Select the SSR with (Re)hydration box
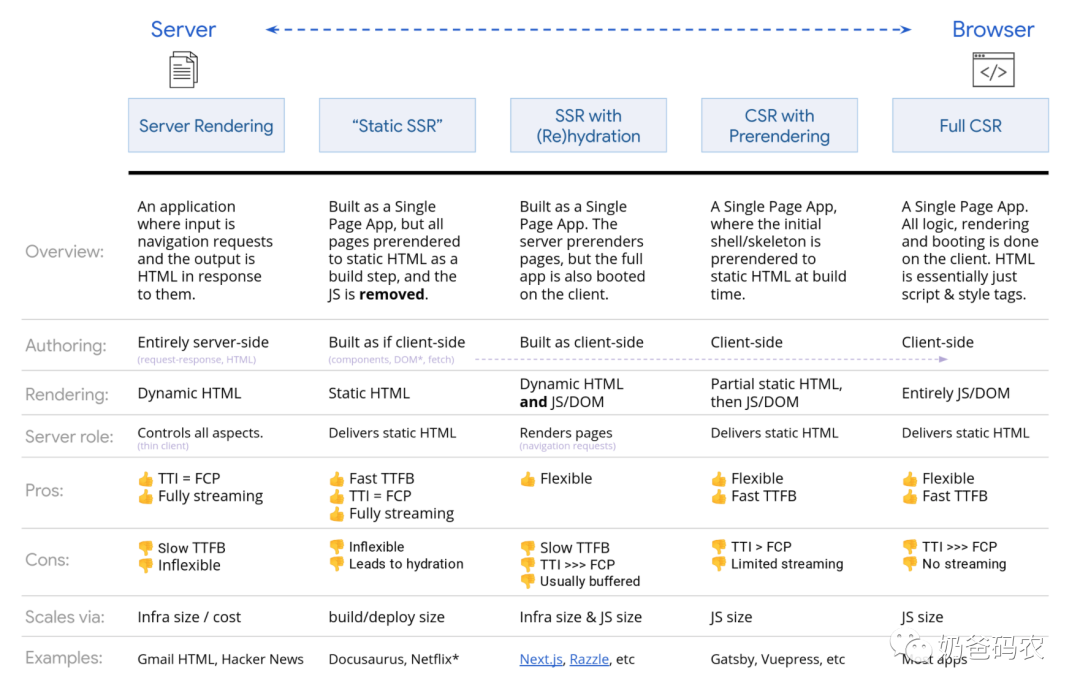This screenshot has width=1080, height=695. pyautogui.click(x=588, y=126)
